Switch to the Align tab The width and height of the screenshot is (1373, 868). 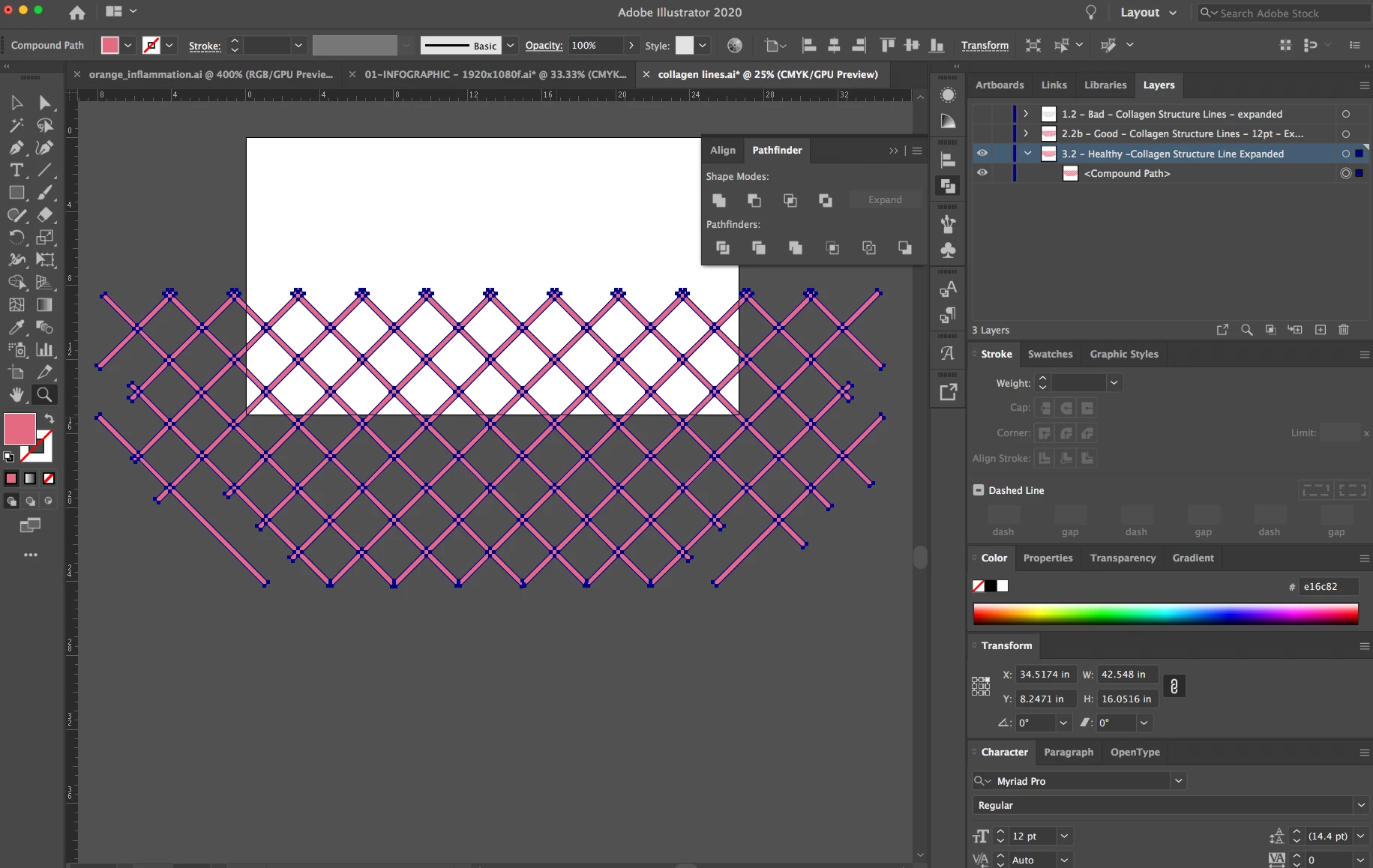pos(723,150)
